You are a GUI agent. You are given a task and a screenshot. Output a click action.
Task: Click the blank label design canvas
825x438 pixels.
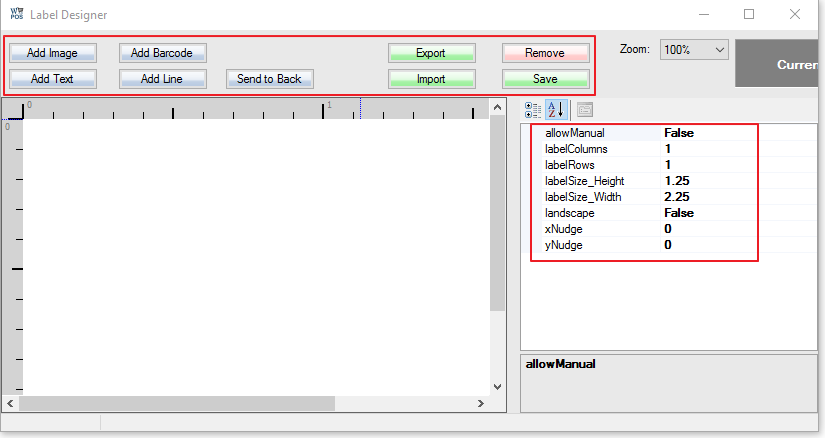tap(256, 257)
